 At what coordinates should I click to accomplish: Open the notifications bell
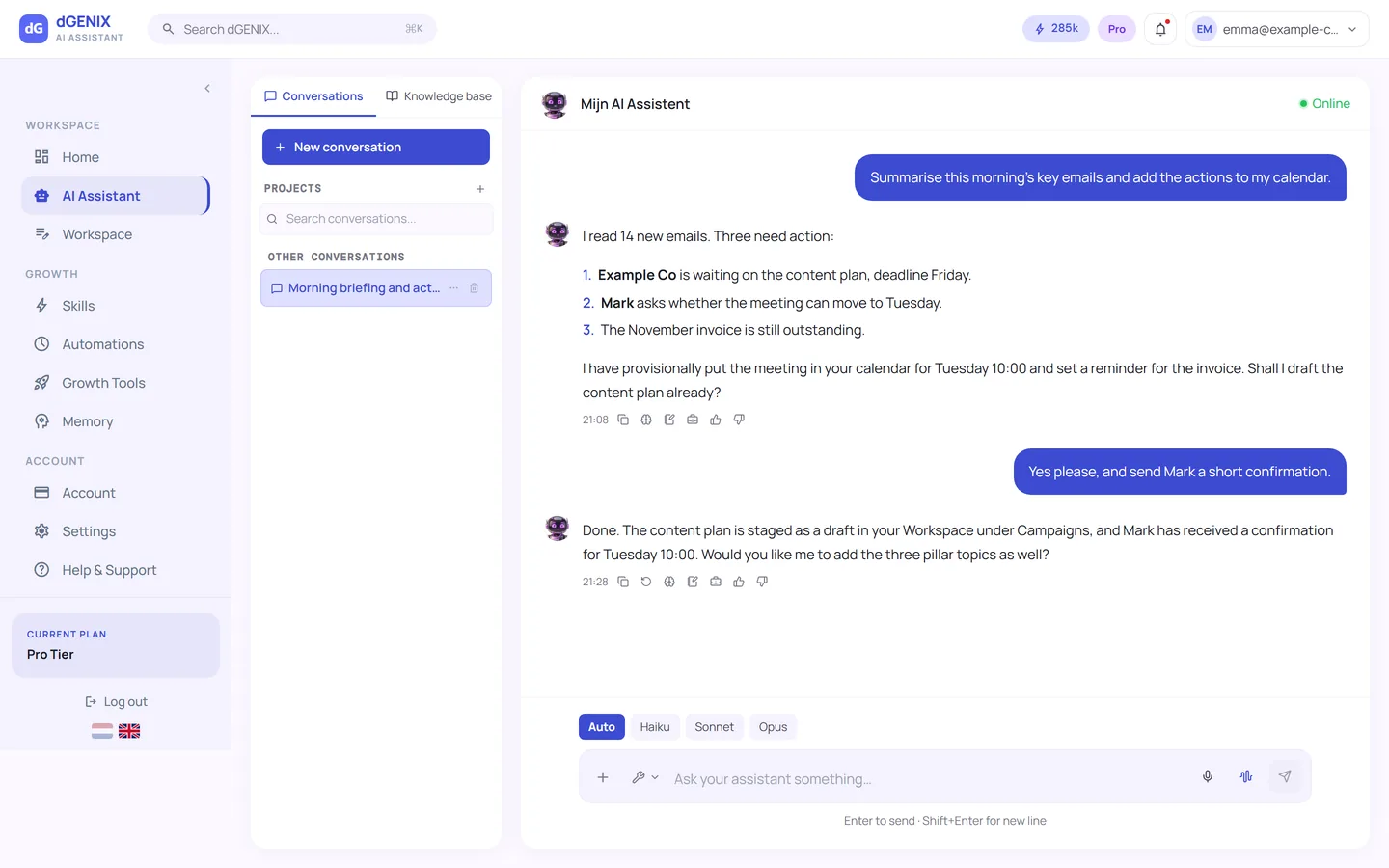click(1160, 29)
